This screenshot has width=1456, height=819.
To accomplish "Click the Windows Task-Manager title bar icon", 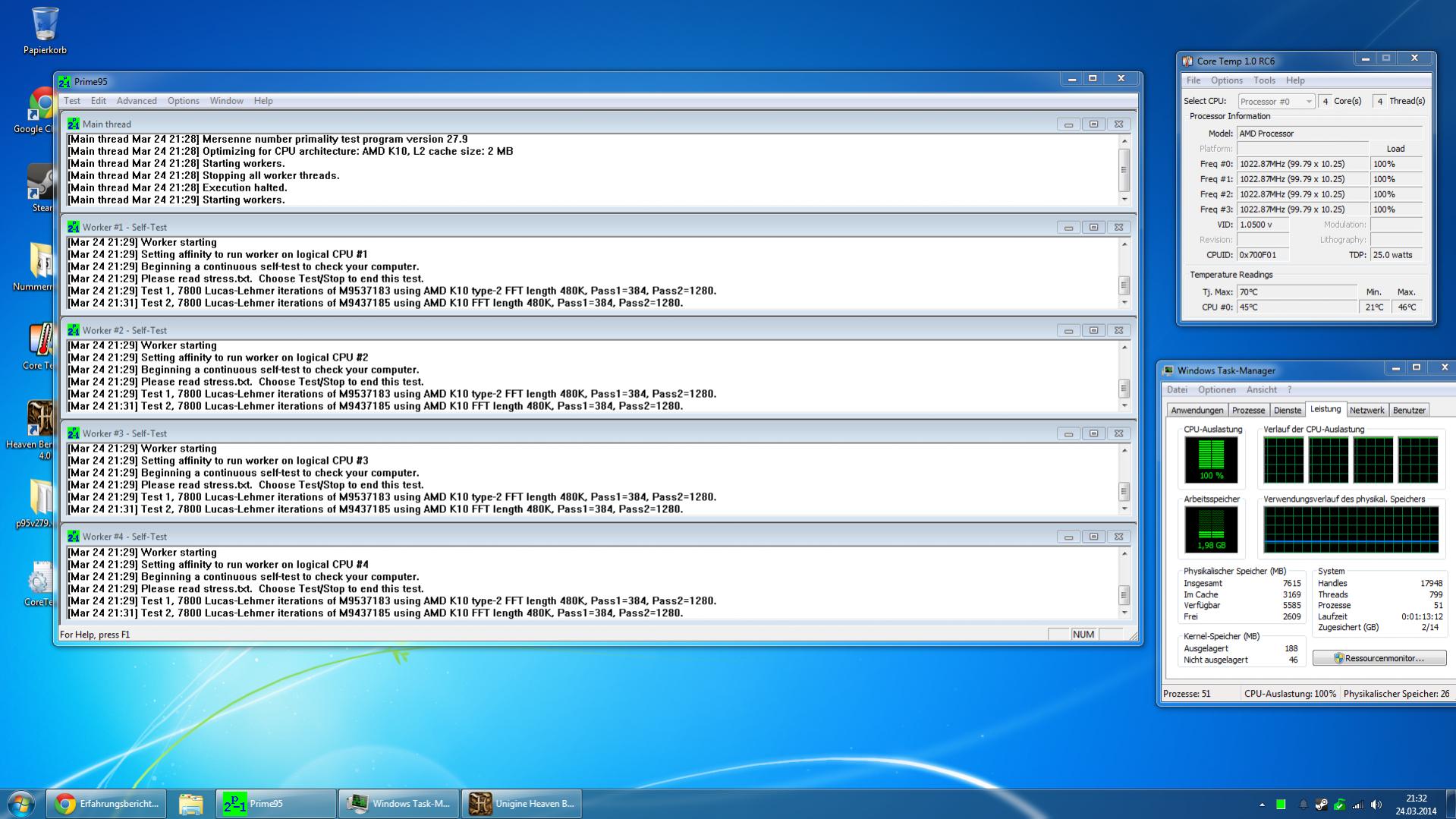I will point(1168,370).
